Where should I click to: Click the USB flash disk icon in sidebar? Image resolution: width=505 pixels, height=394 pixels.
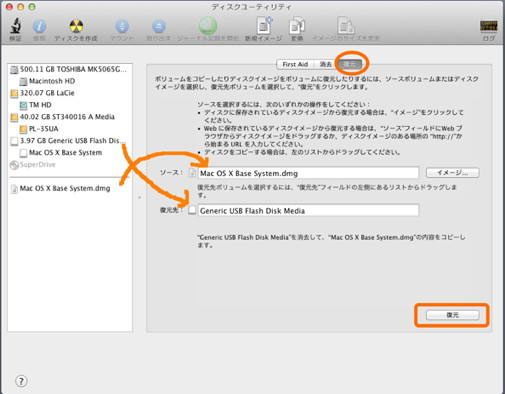coord(14,141)
